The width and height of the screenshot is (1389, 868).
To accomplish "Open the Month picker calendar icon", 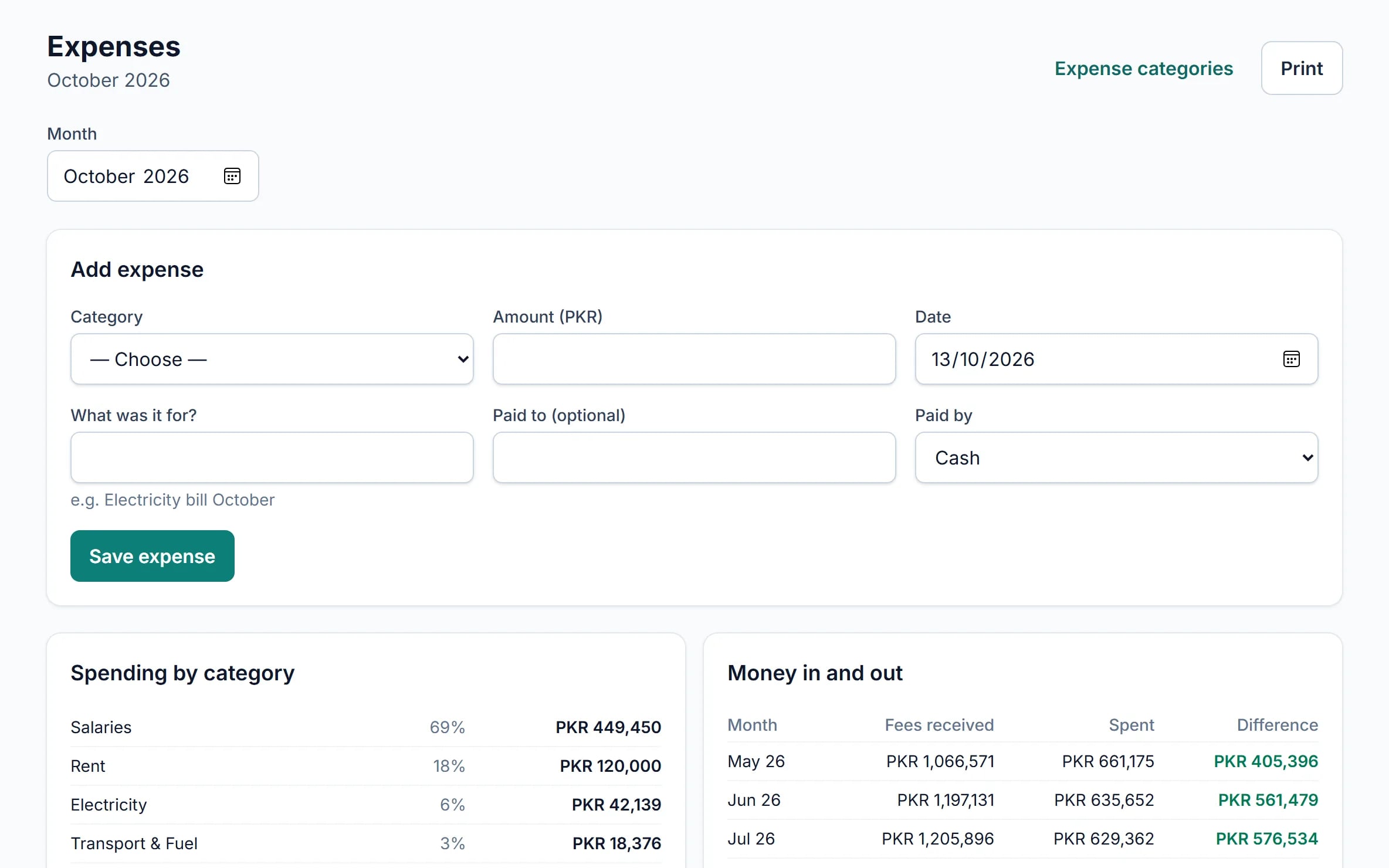I will click(x=232, y=176).
